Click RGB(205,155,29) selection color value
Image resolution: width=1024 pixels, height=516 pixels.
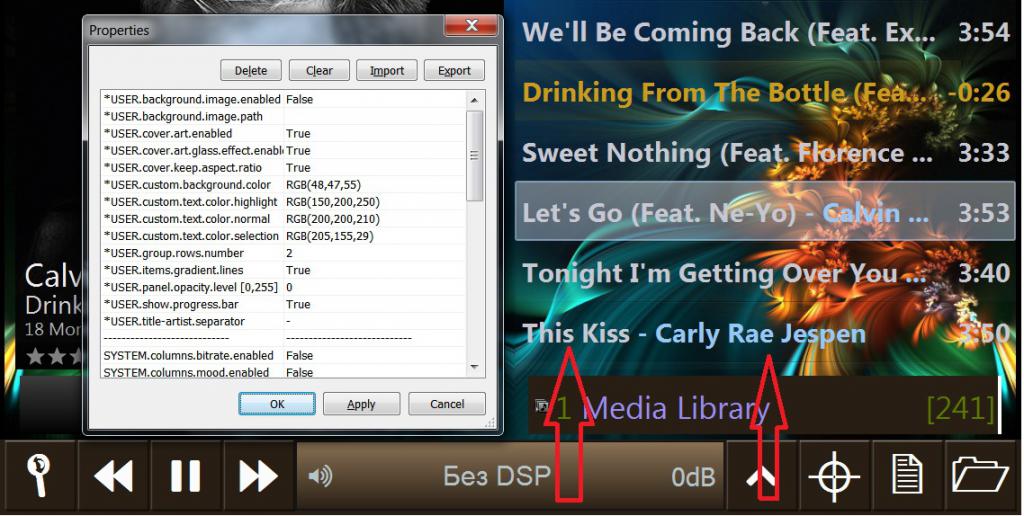pos(330,236)
